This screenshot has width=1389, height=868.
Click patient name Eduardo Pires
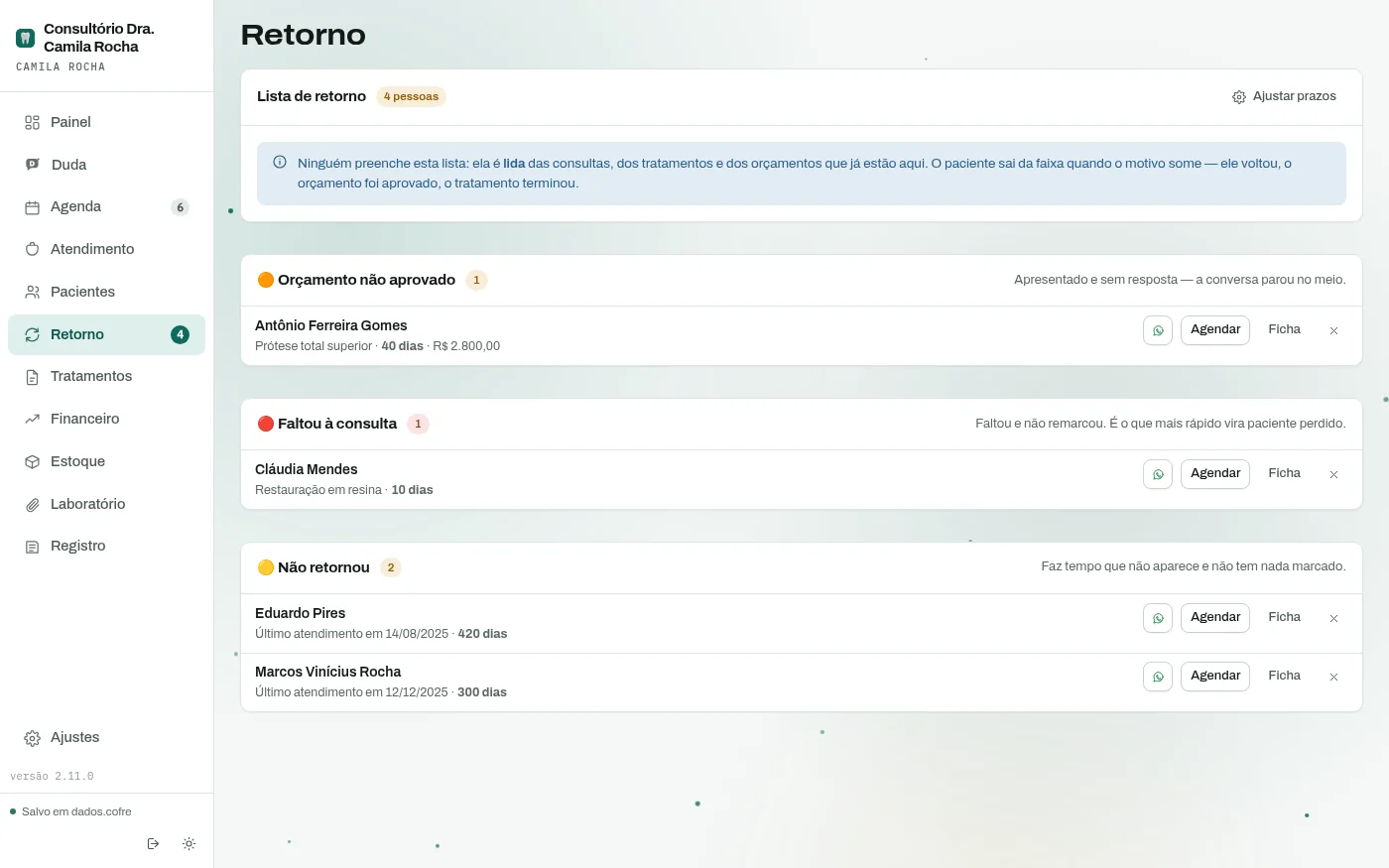300,613
